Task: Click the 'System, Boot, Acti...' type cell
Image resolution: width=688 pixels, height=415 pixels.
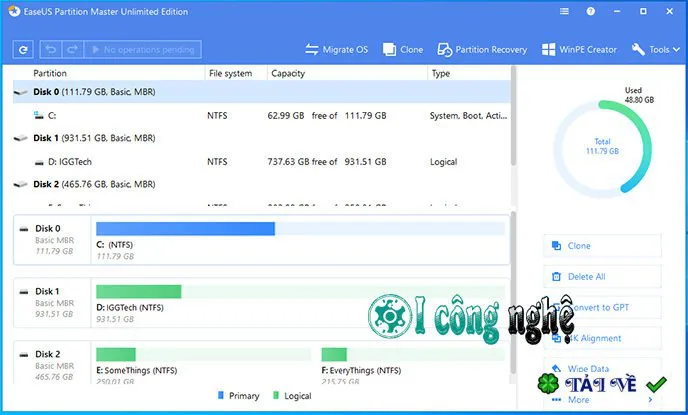Action: pos(468,116)
